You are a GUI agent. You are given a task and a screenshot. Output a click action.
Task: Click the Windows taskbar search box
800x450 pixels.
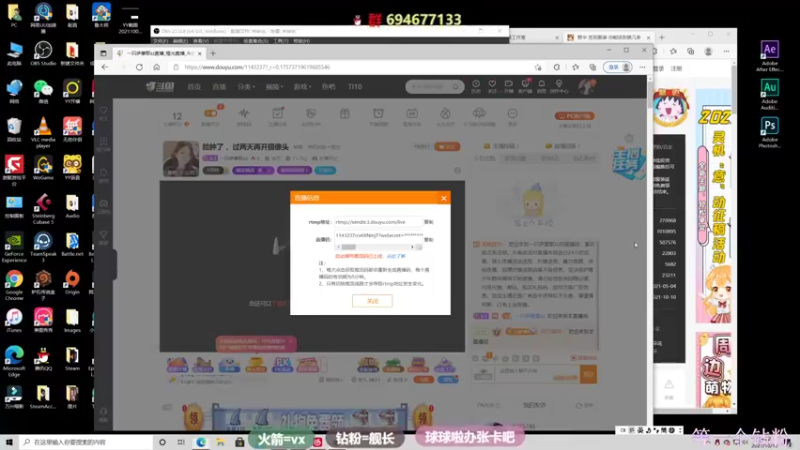tap(87, 442)
